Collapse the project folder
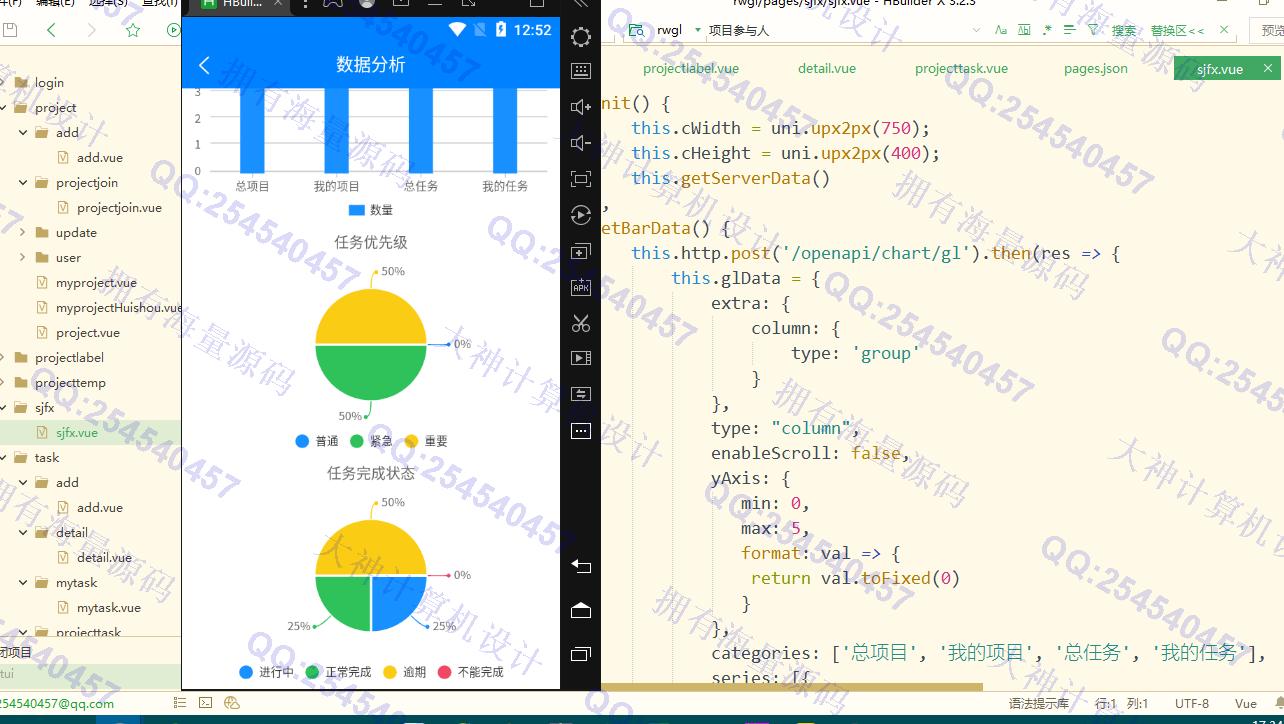The image size is (1284, 724). (x=4, y=107)
